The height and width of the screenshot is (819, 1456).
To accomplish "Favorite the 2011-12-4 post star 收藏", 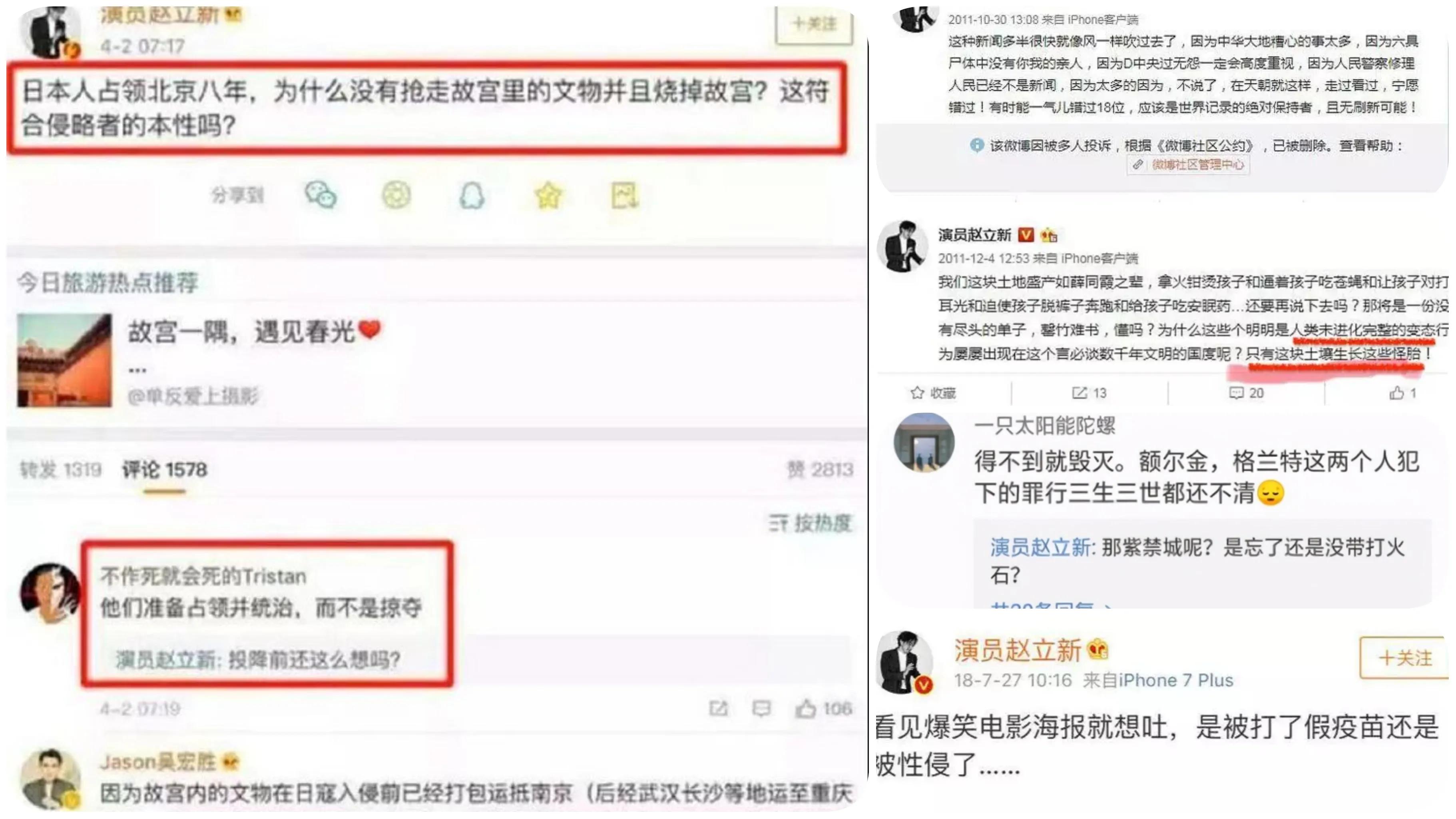I will tap(932, 393).
